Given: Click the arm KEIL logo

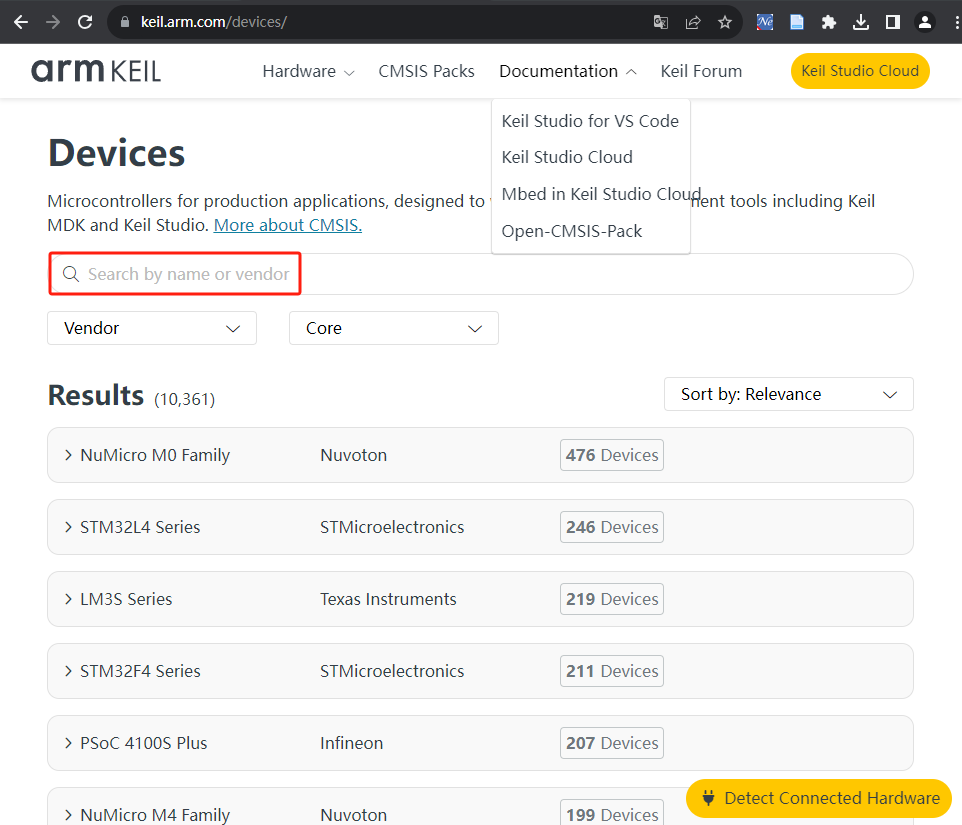Looking at the screenshot, I should 96,71.
